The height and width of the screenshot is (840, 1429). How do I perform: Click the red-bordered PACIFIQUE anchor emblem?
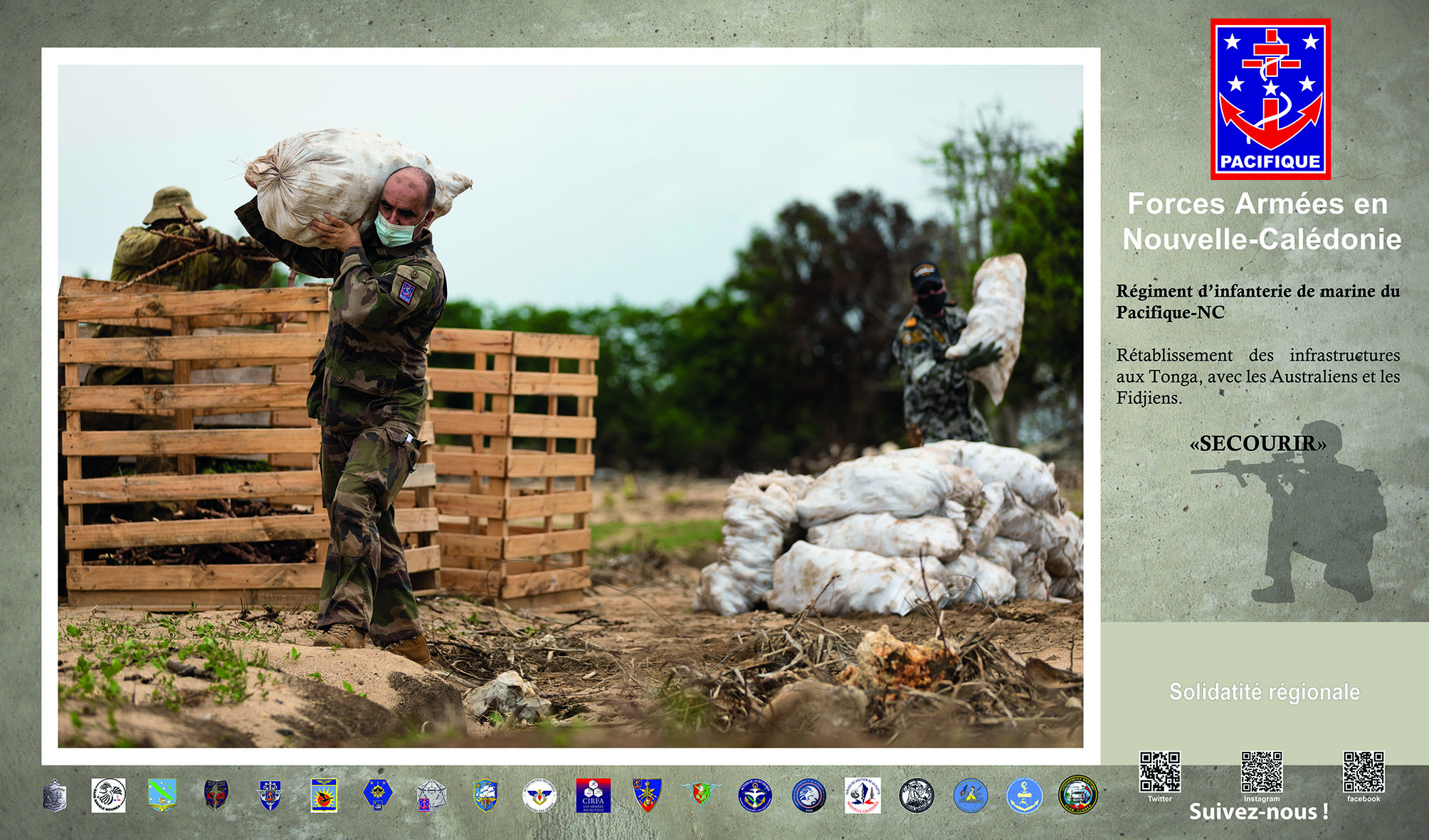[1270, 98]
